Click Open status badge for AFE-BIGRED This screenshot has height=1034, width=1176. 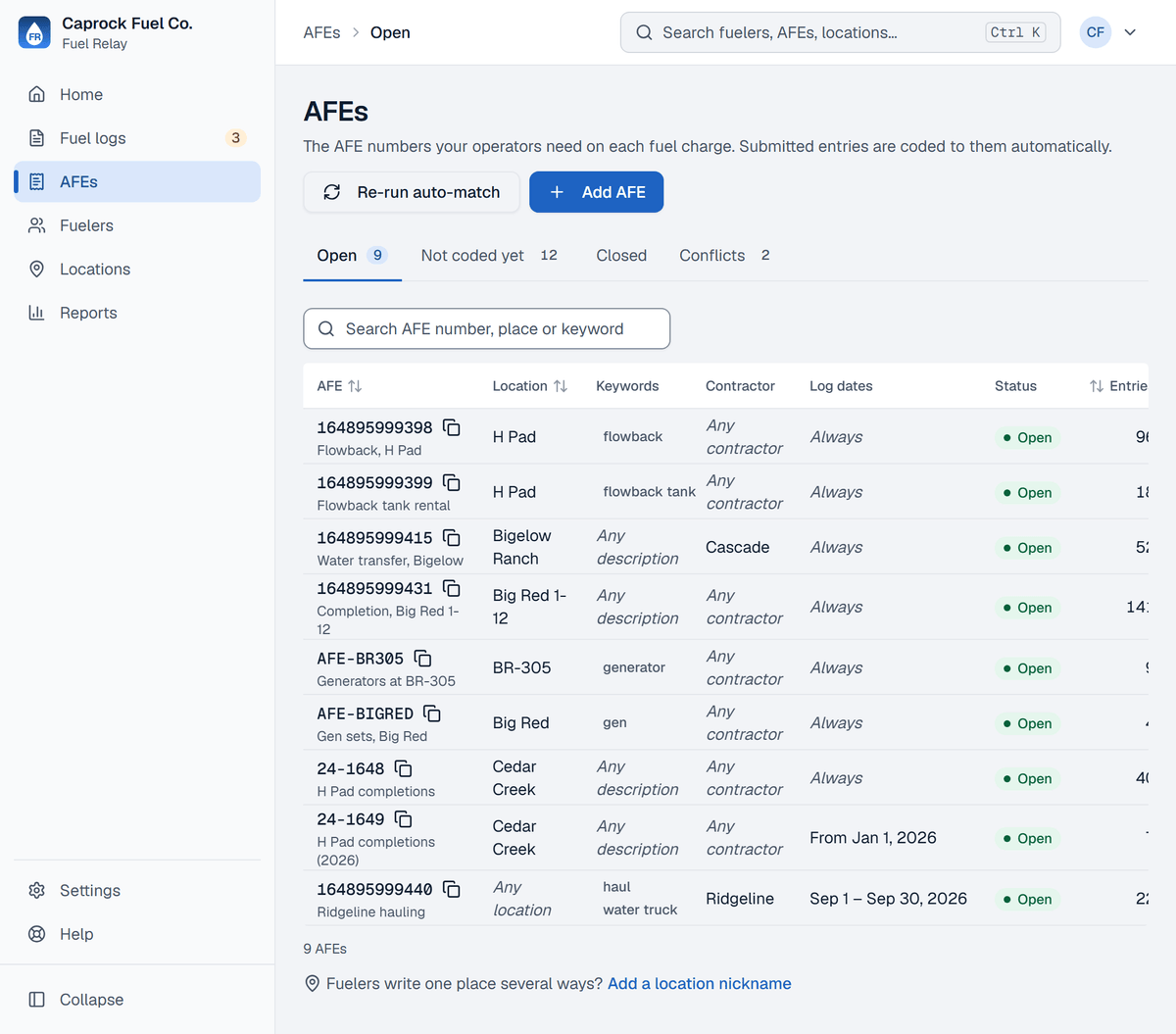click(x=1027, y=723)
